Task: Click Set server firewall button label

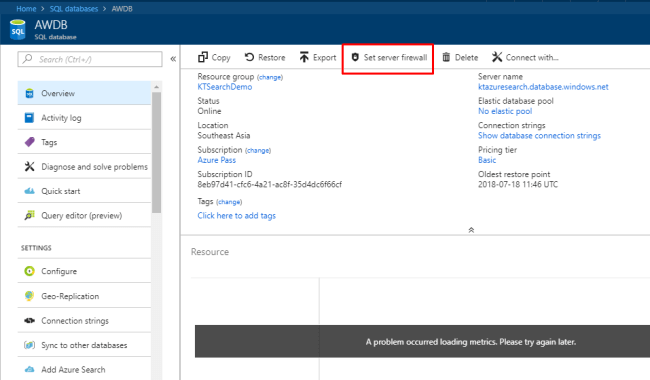Action: [395, 57]
